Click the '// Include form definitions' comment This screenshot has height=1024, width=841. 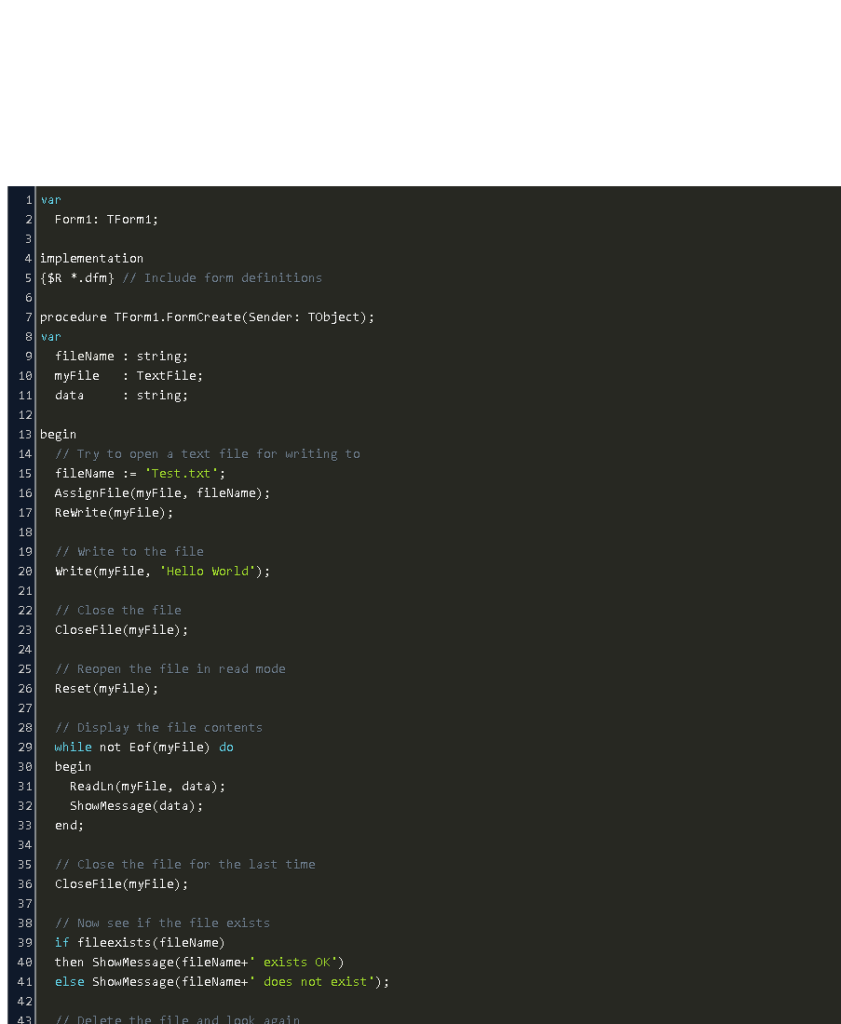tap(222, 278)
